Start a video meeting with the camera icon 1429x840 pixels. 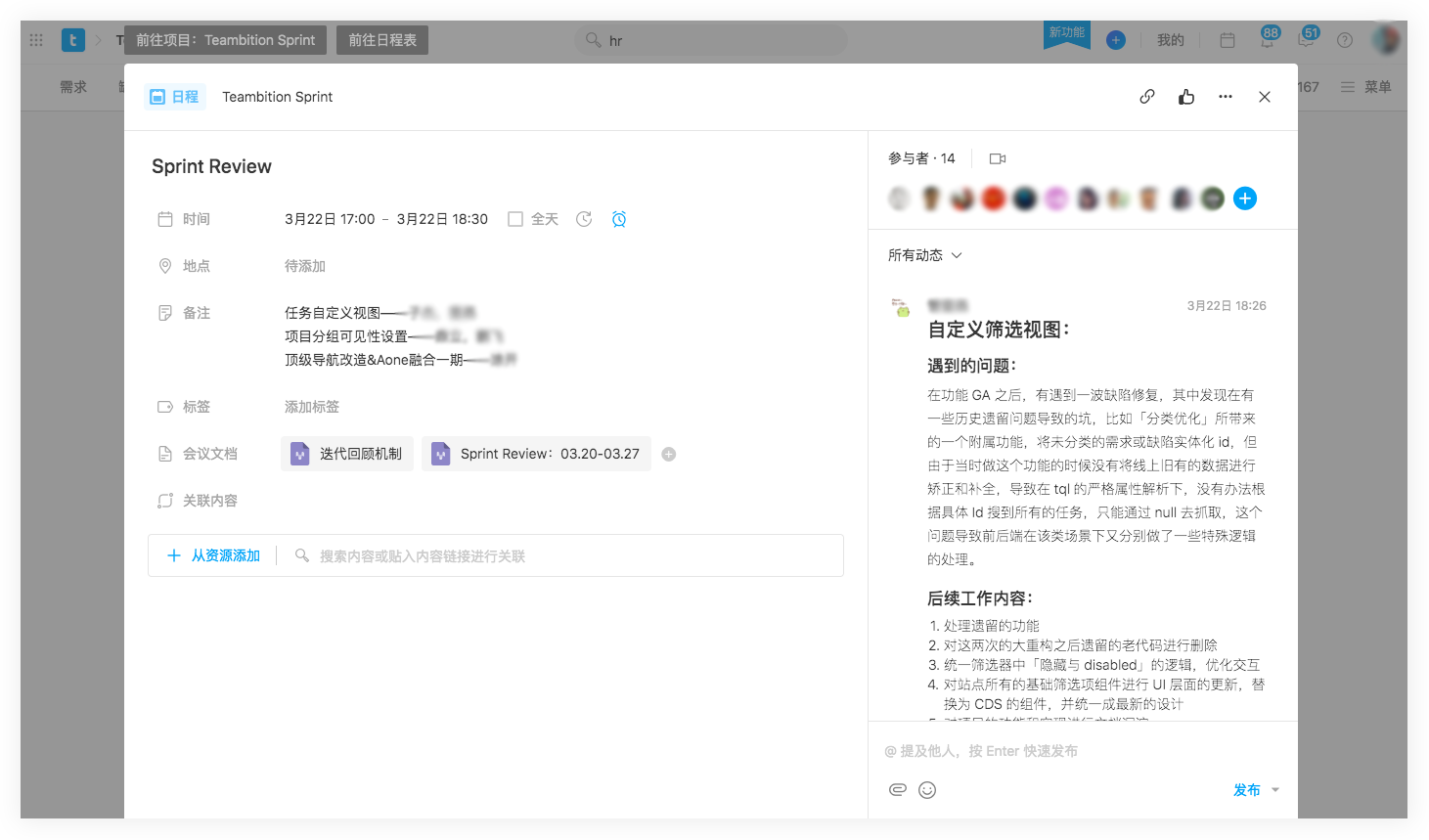pyautogui.click(x=998, y=158)
